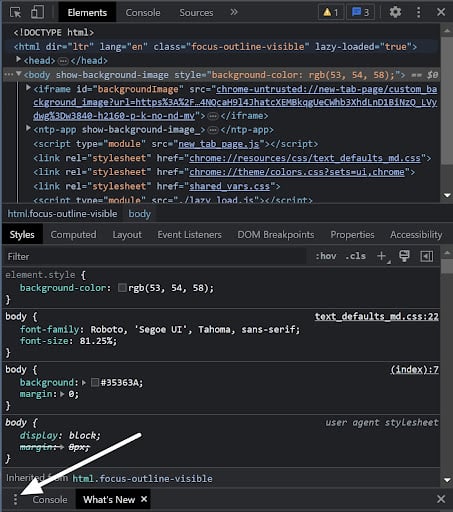The width and height of the screenshot is (453, 512).
Task: Toggle element state with :hov
Action: 326,256
